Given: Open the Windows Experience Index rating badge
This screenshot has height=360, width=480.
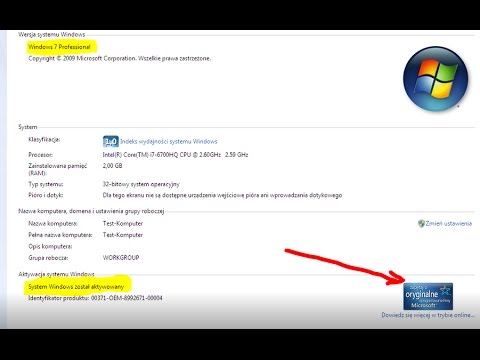Looking at the screenshot, I should click(x=111, y=142).
